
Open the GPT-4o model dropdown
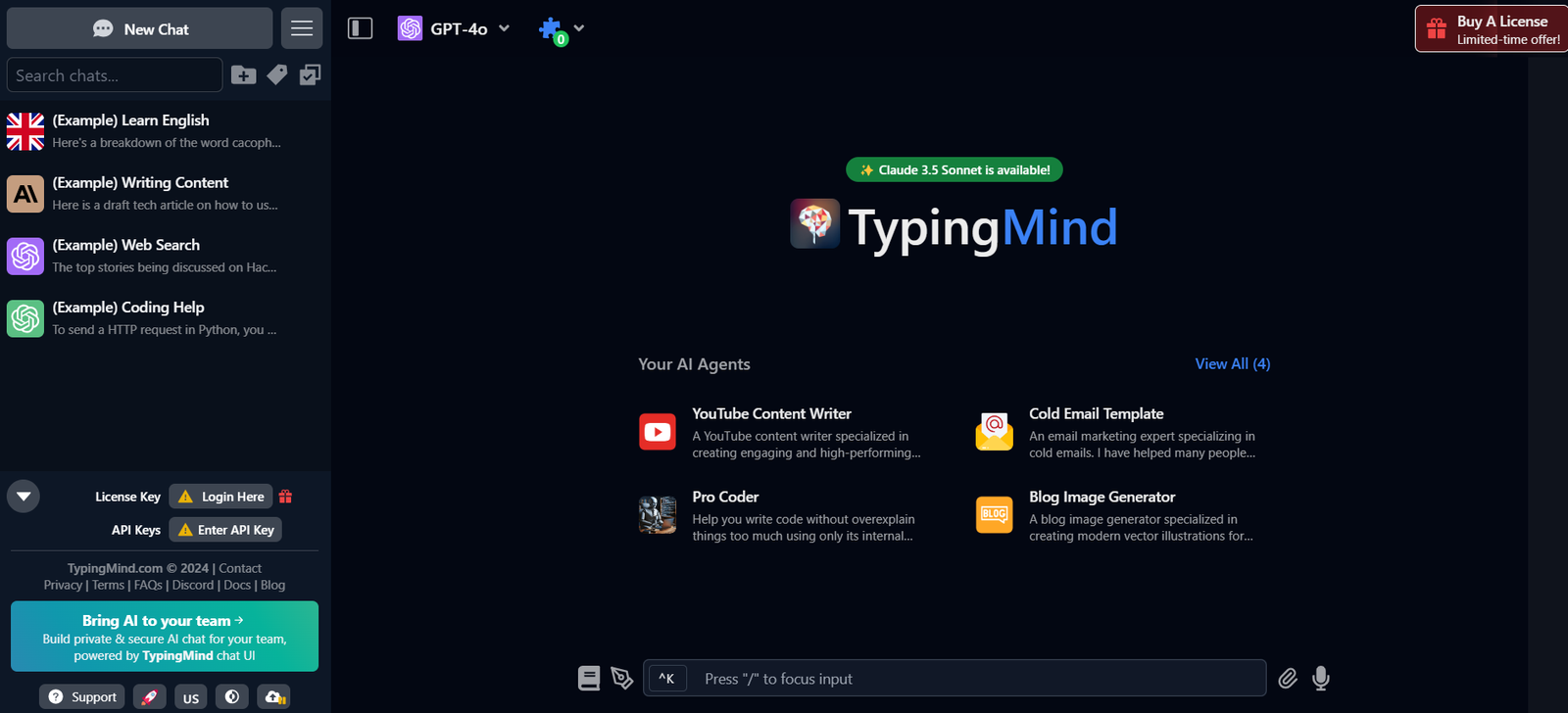(455, 28)
